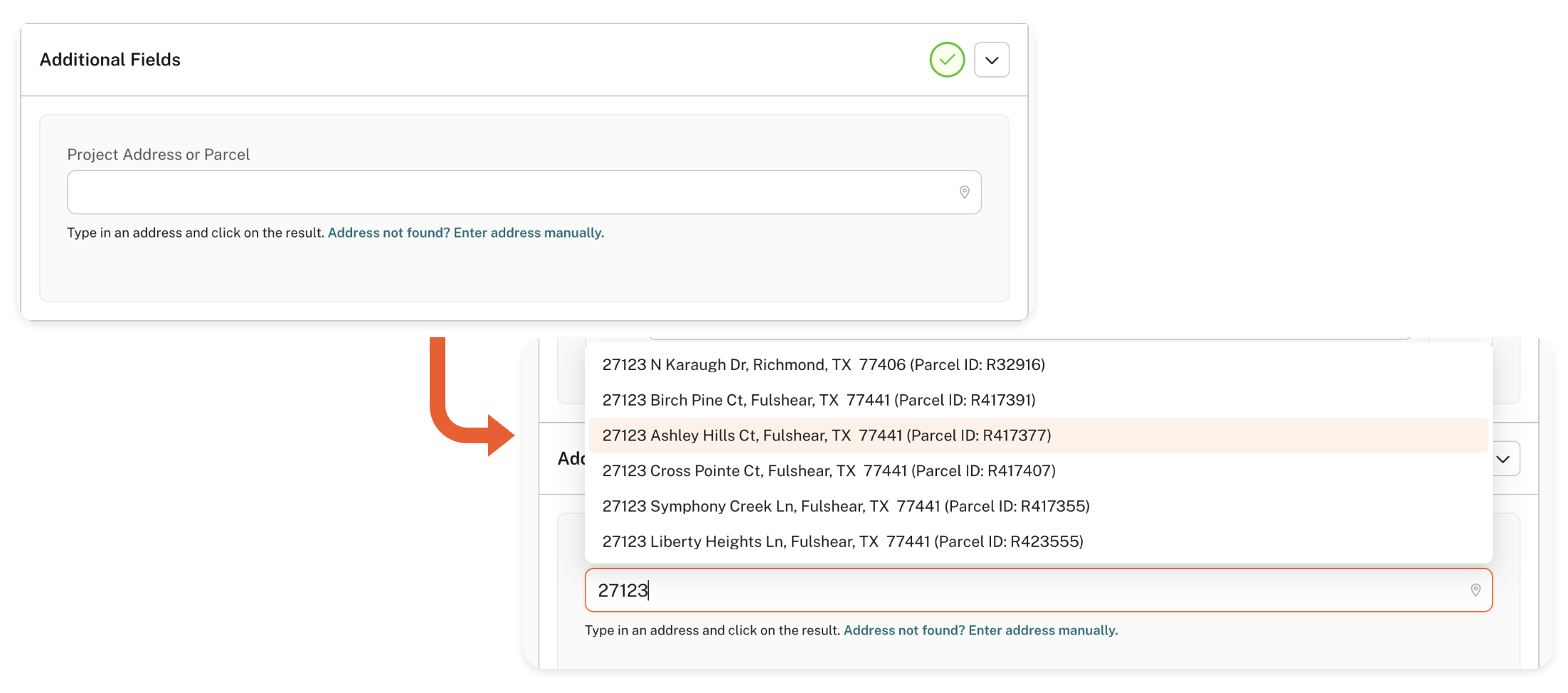Image resolution: width=1568 pixels, height=693 pixels.
Task: Toggle the chevron partly hidden behind the suggestion list
Action: click(x=1504, y=459)
